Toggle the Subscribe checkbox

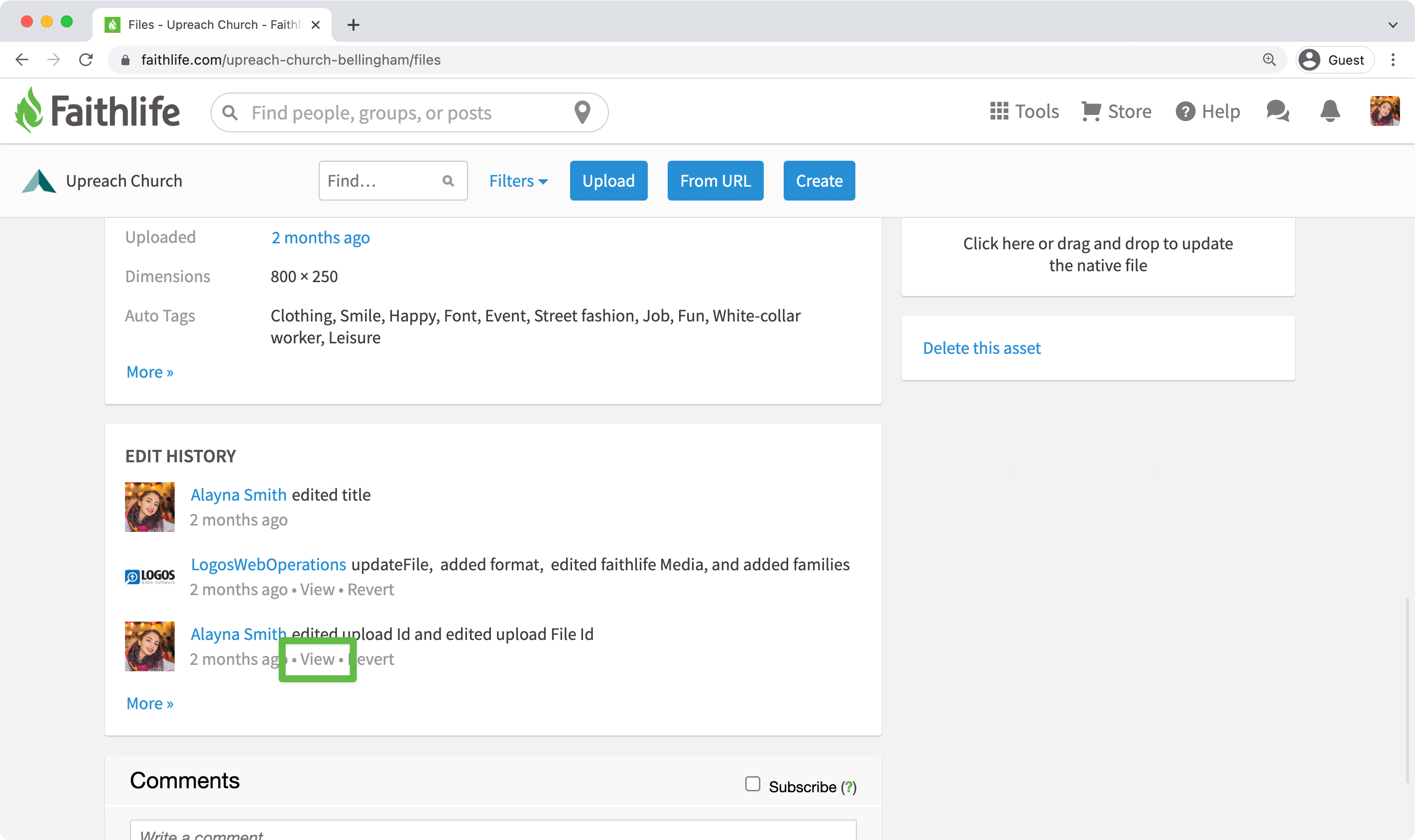tap(752, 784)
